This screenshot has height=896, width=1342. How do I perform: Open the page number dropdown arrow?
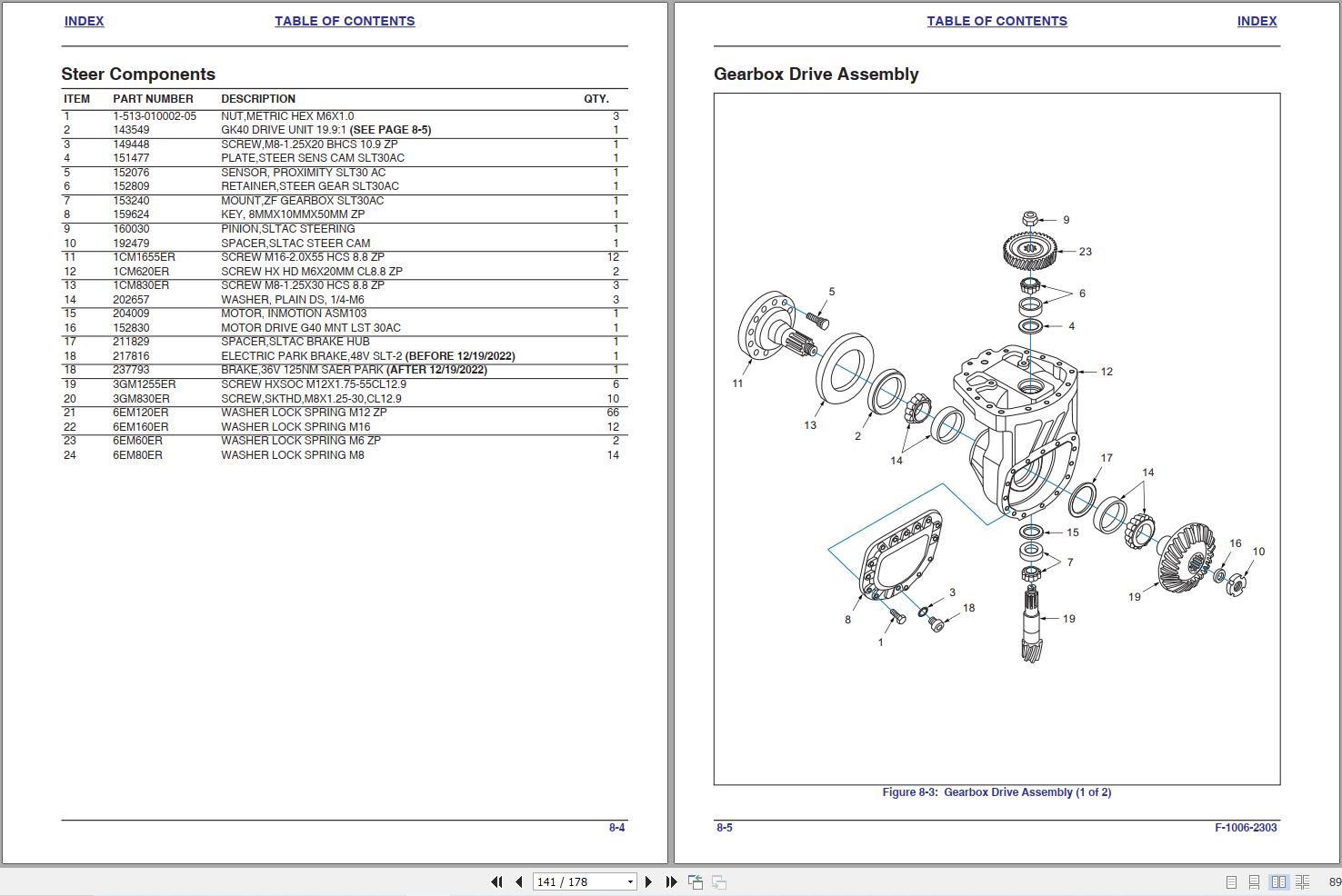coord(630,882)
